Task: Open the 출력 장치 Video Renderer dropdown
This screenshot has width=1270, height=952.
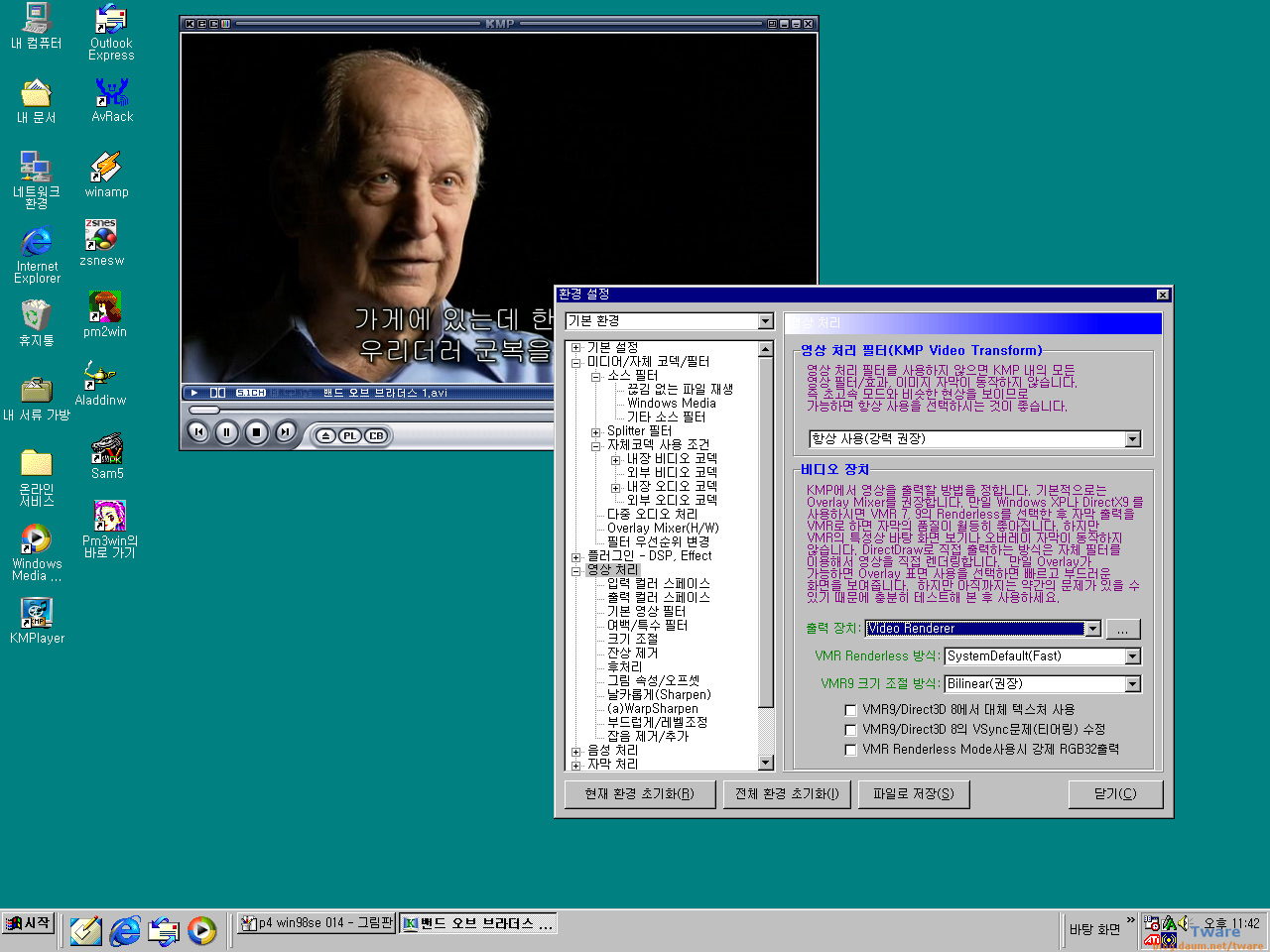Action: pyautogui.click(x=1092, y=629)
